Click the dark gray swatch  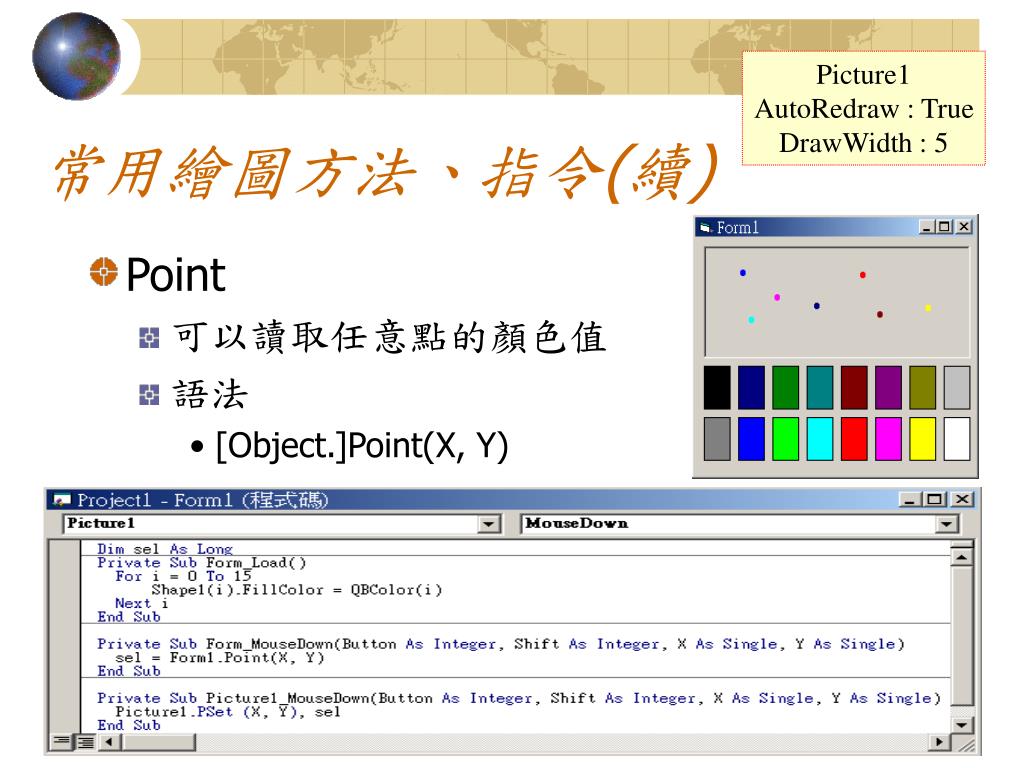coord(717,440)
